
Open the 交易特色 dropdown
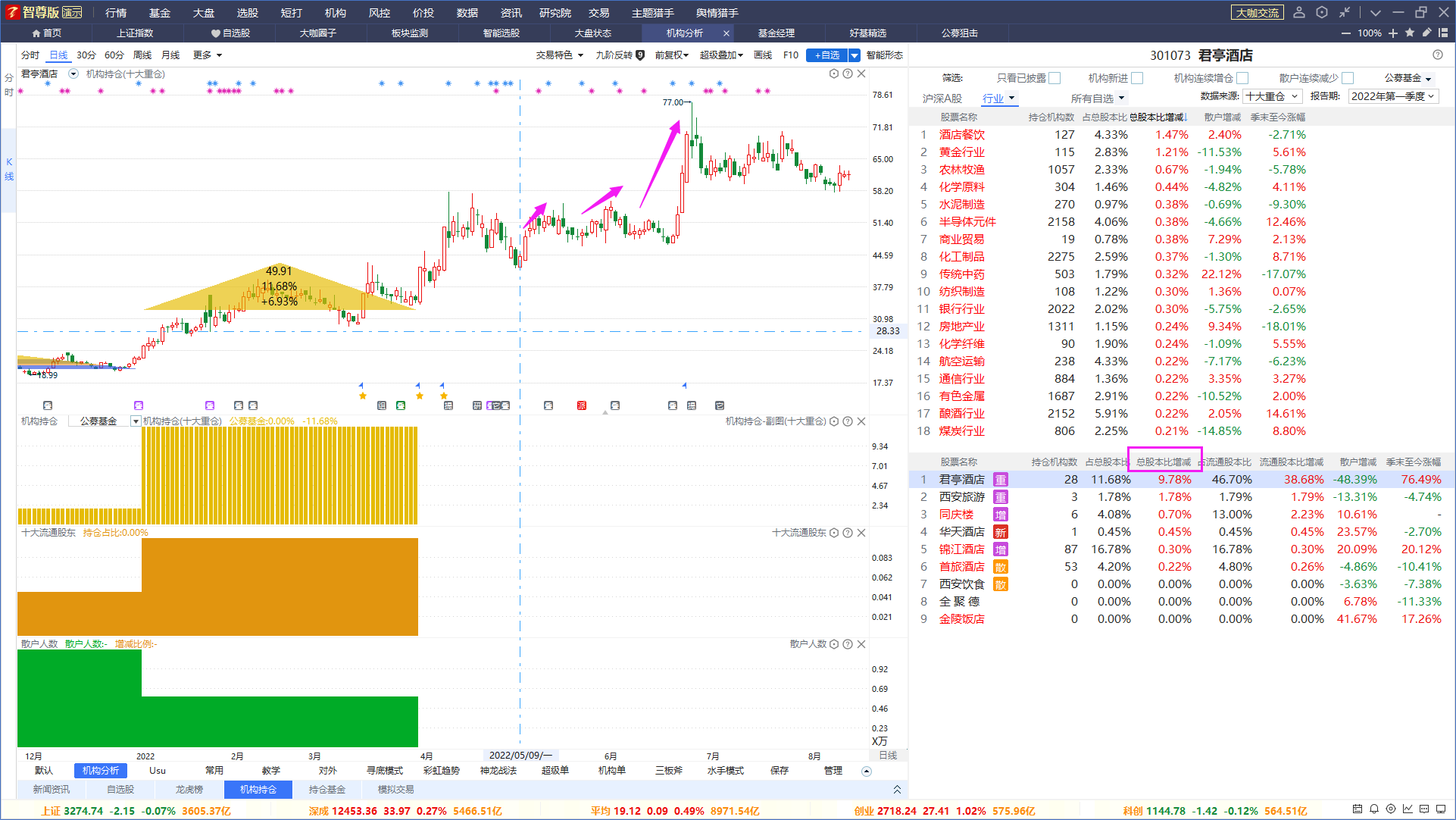tap(560, 55)
